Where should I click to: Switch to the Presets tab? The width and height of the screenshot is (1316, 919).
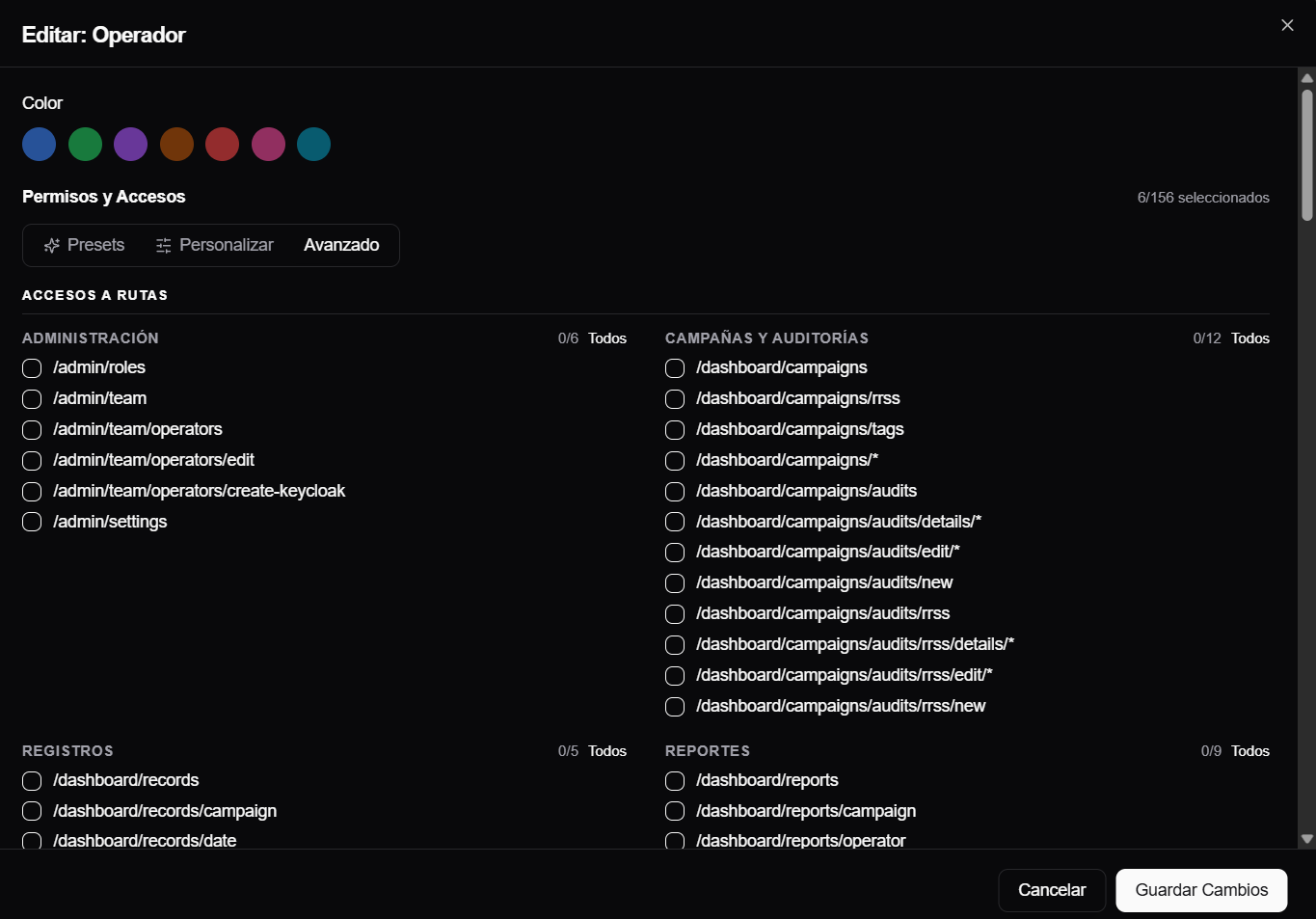(x=84, y=245)
